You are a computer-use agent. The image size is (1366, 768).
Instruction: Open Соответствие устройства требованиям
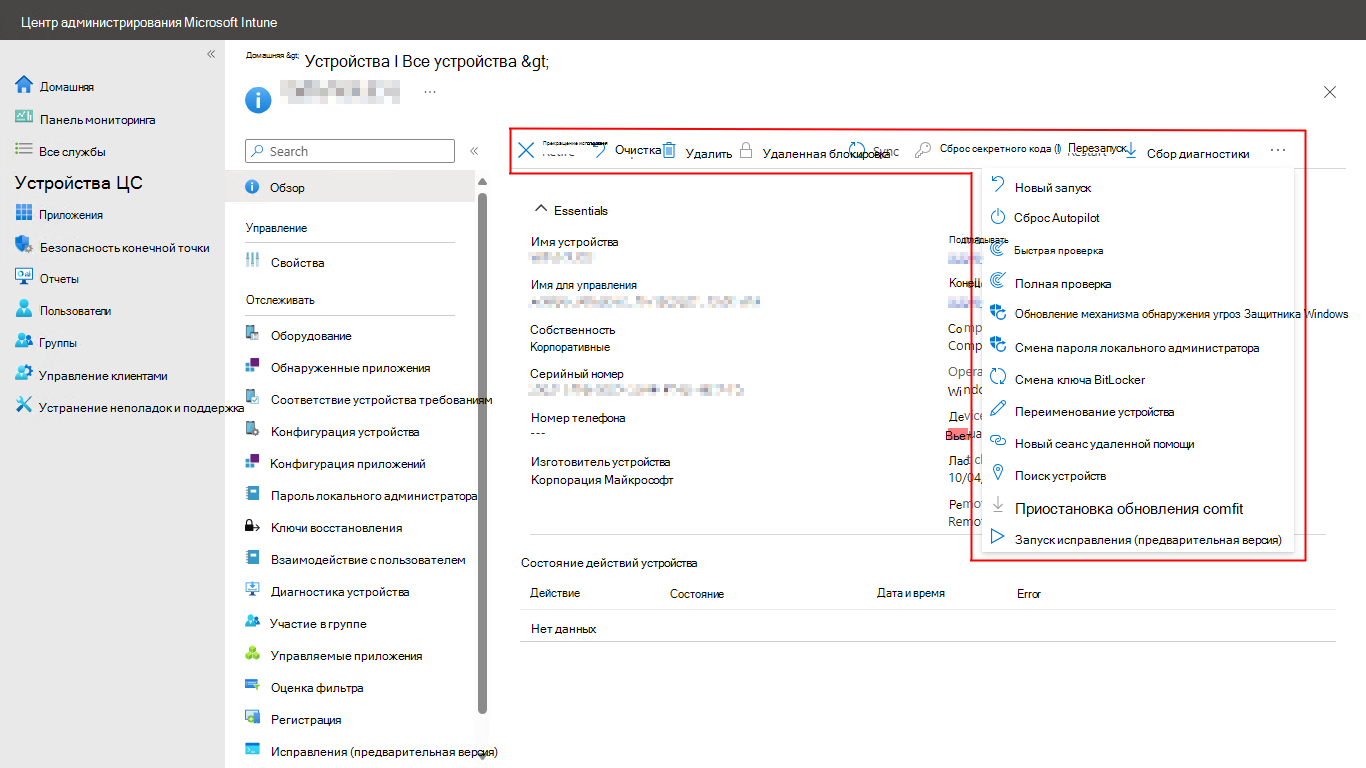pos(368,399)
